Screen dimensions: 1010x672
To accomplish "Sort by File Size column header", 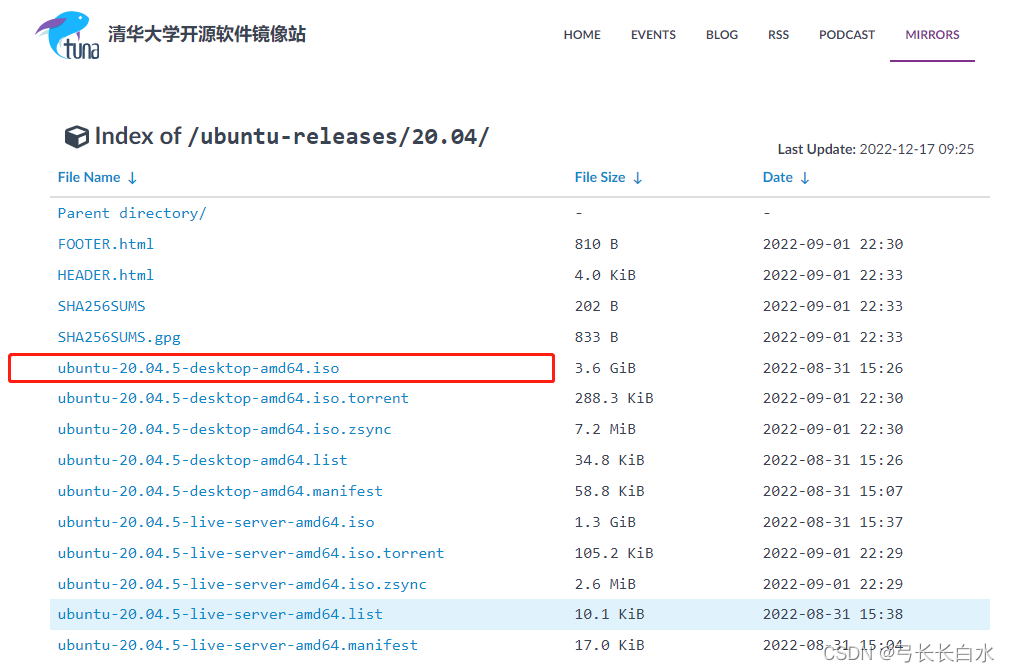I will (x=600, y=177).
